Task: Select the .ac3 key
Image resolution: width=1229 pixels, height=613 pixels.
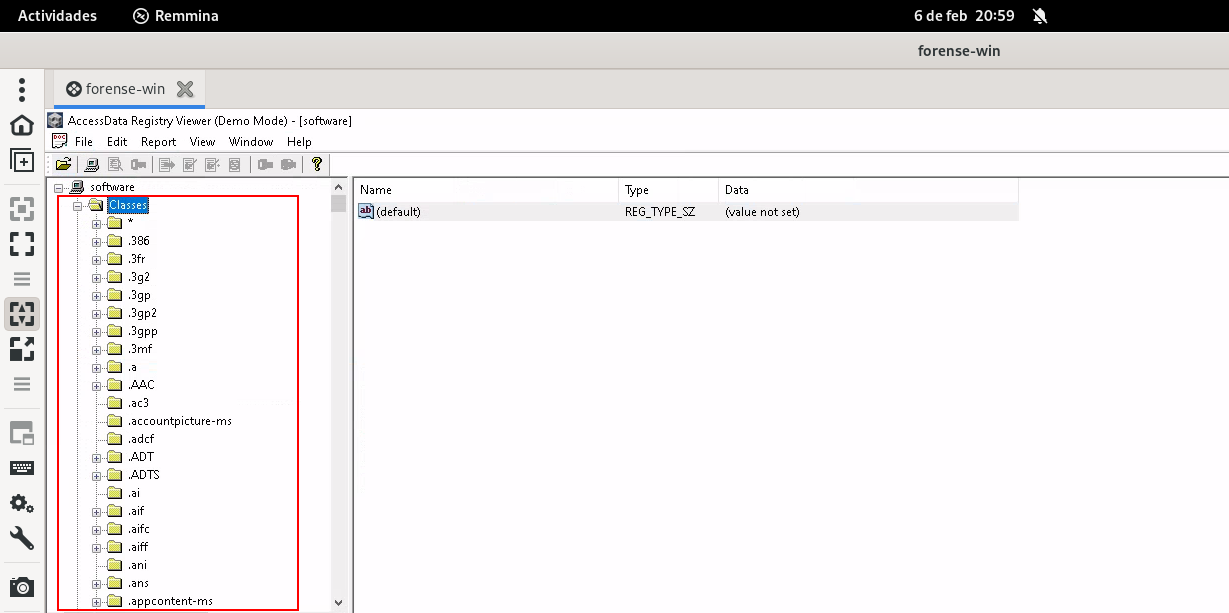Action: coord(139,403)
